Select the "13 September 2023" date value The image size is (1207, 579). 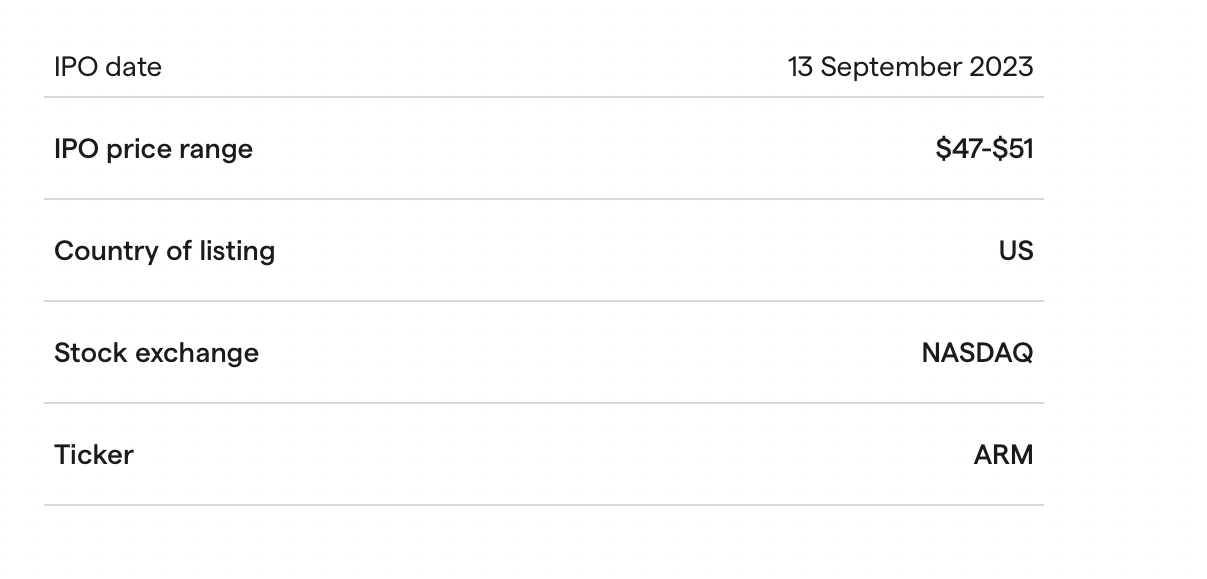coord(910,67)
